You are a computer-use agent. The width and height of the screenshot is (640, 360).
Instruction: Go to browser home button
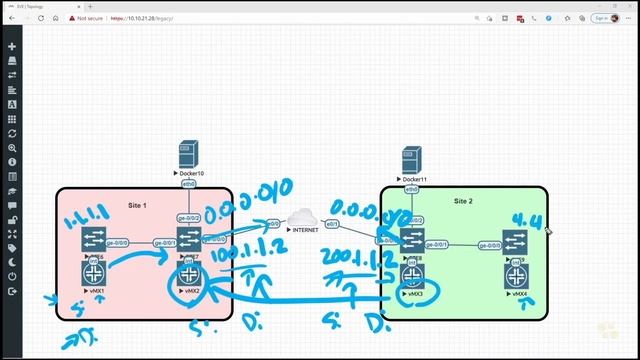(56, 18)
